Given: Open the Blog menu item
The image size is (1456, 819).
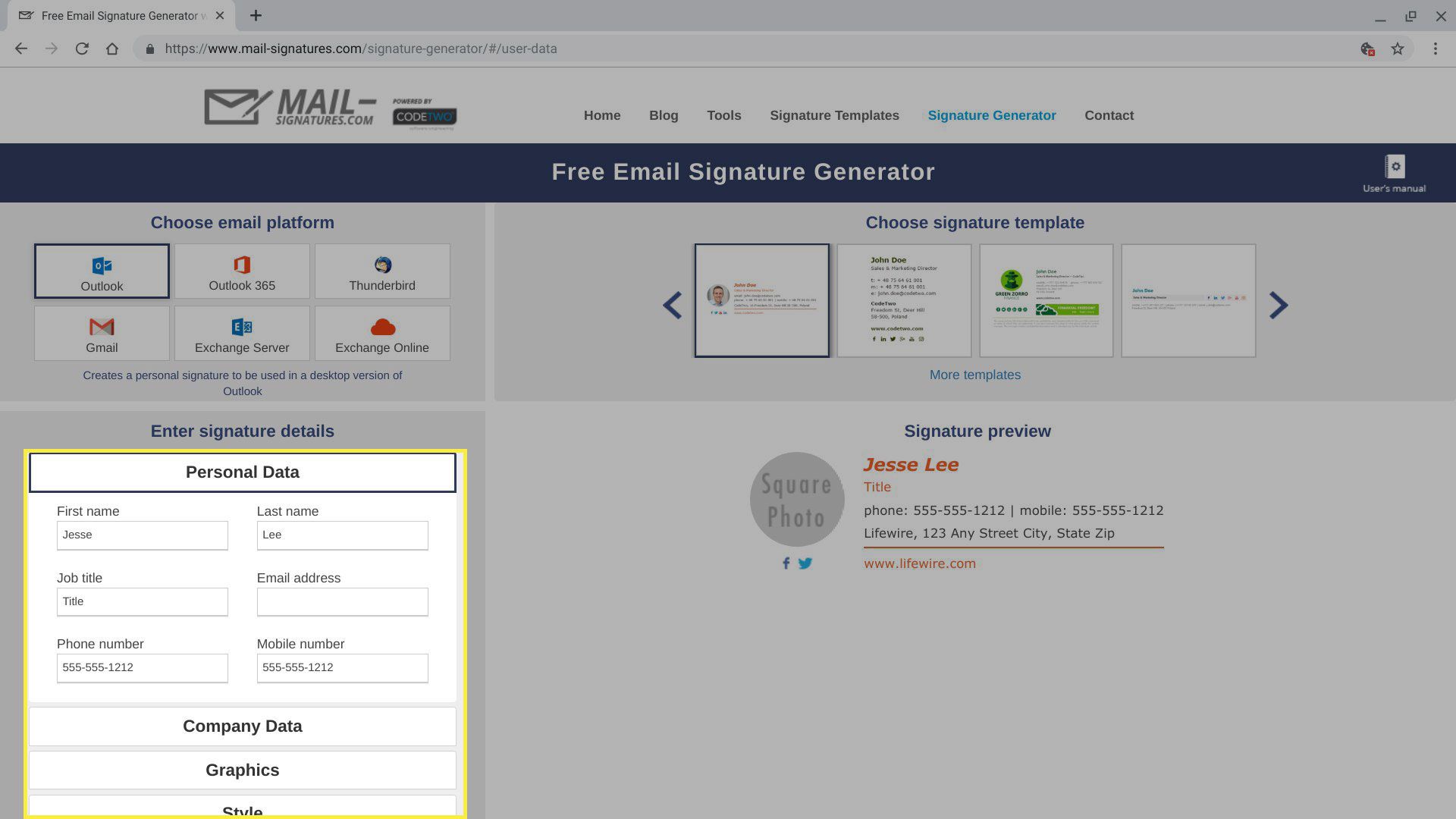Looking at the screenshot, I should click(663, 115).
